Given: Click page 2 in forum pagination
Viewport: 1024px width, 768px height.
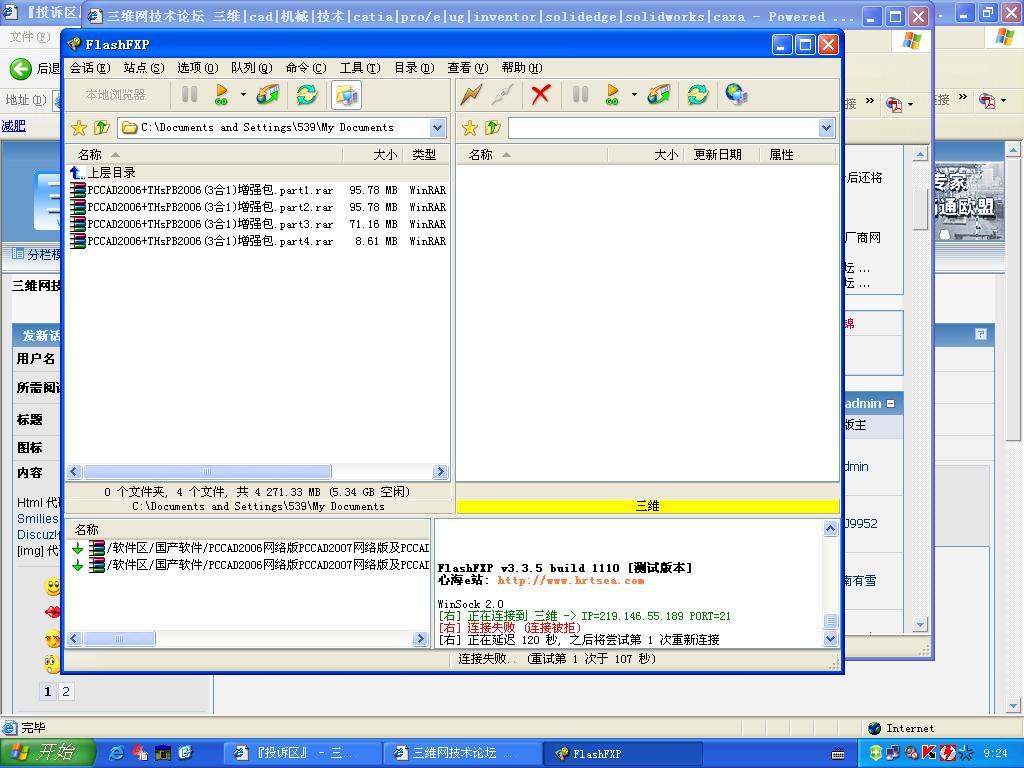Looking at the screenshot, I should [x=66, y=692].
